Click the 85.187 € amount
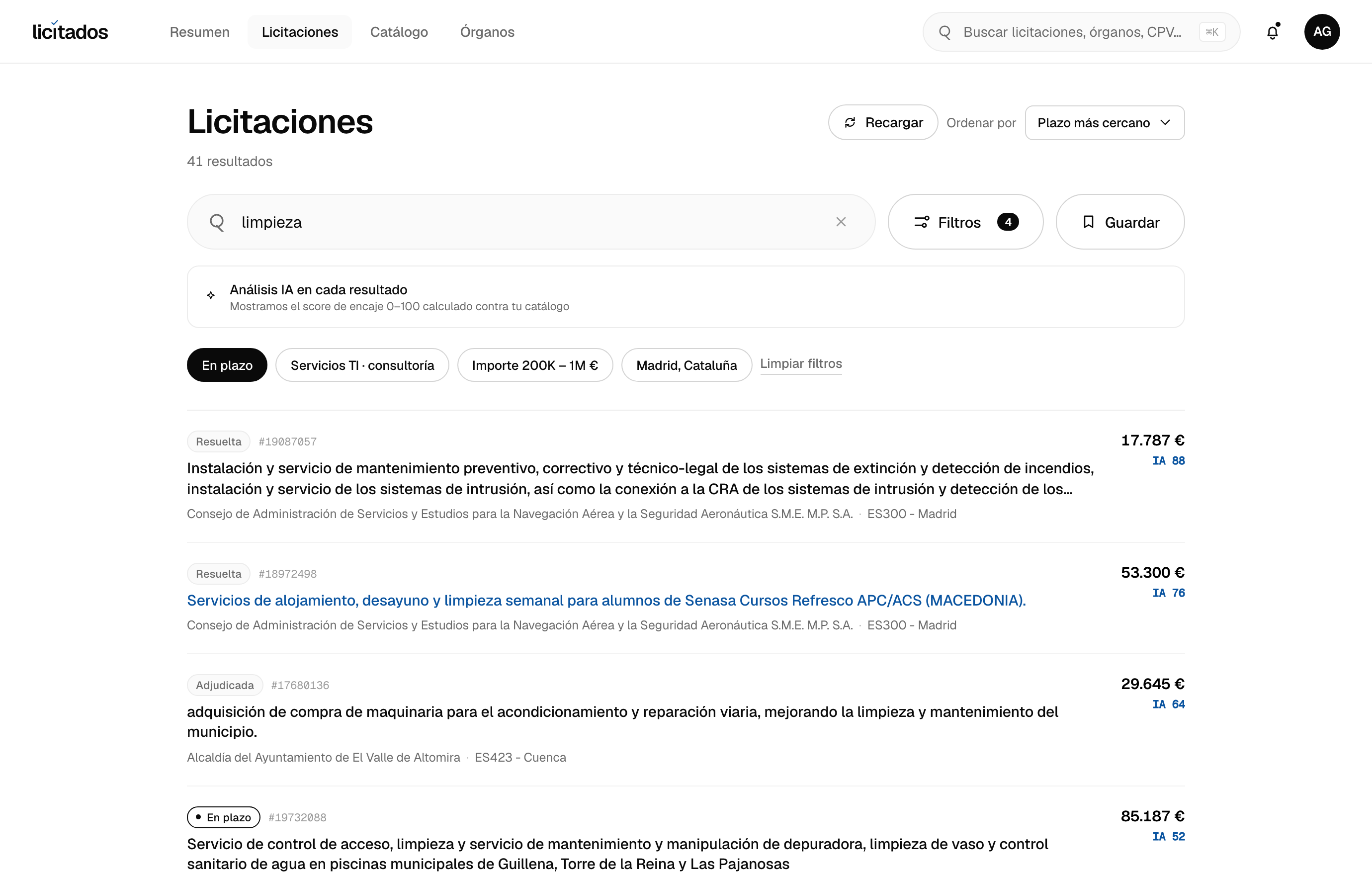This screenshot has width=1372, height=875. pyautogui.click(x=1153, y=816)
